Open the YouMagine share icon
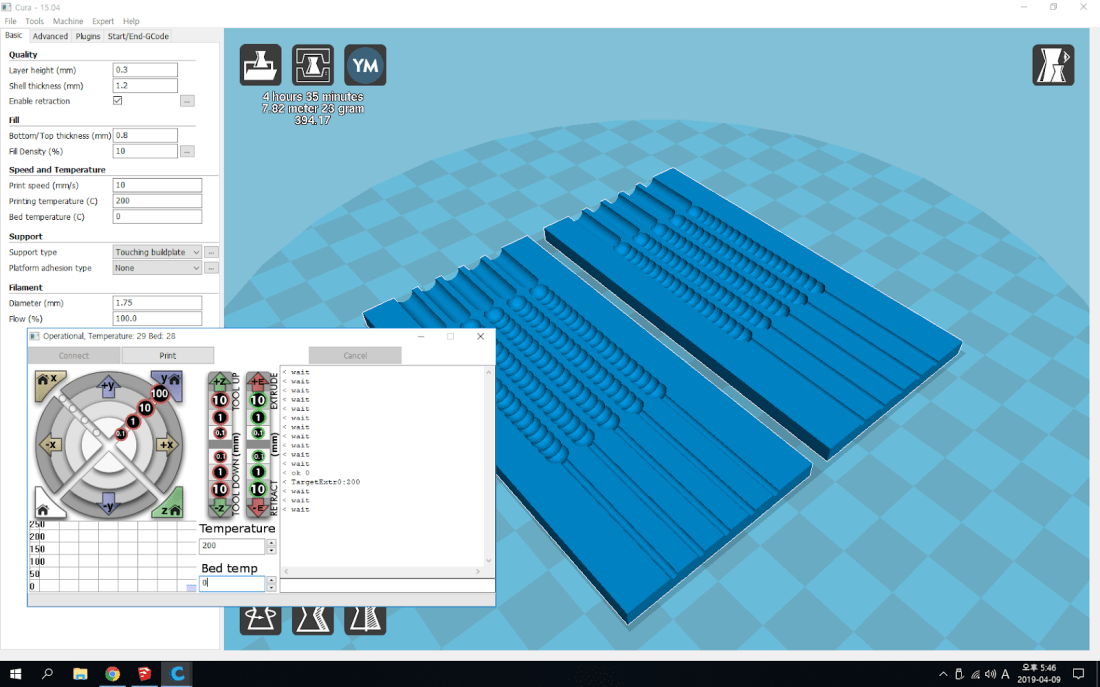 [x=365, y=65]
